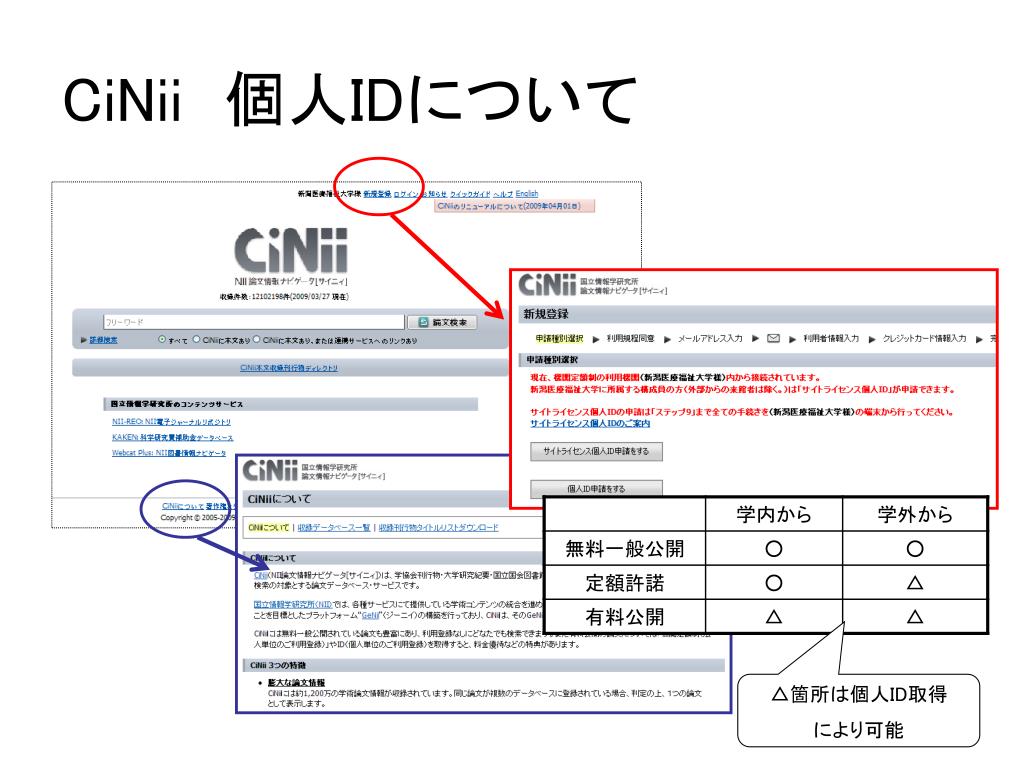Select the クレジットカード情報入力 step

pyautogui.click(x=924, y=338)
